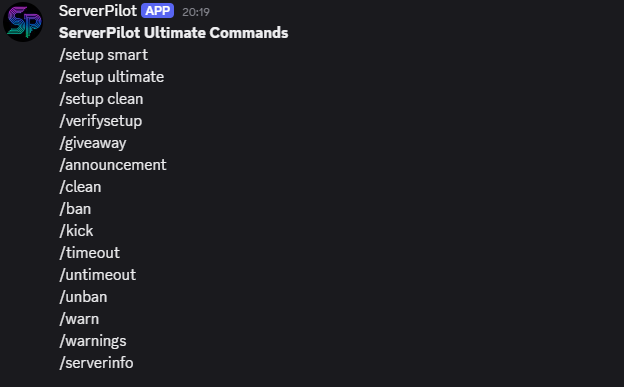Click the /ban command text
Screen dimensions: 624x387
coord(75,209)
